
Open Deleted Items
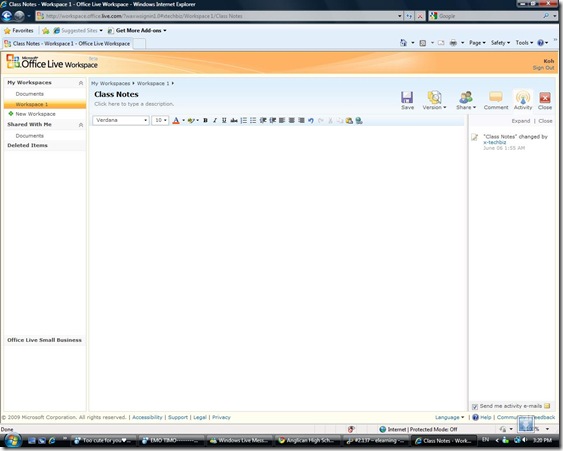coord(27,145)
